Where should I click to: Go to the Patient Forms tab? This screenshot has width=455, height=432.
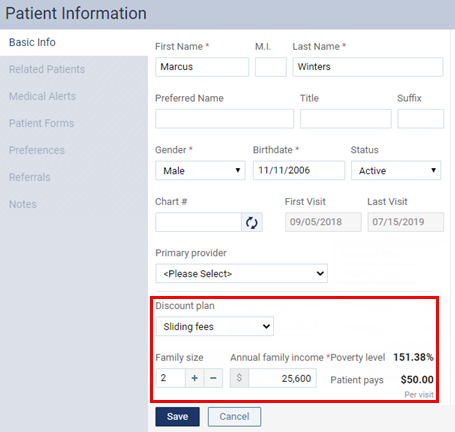coord(42,123)
